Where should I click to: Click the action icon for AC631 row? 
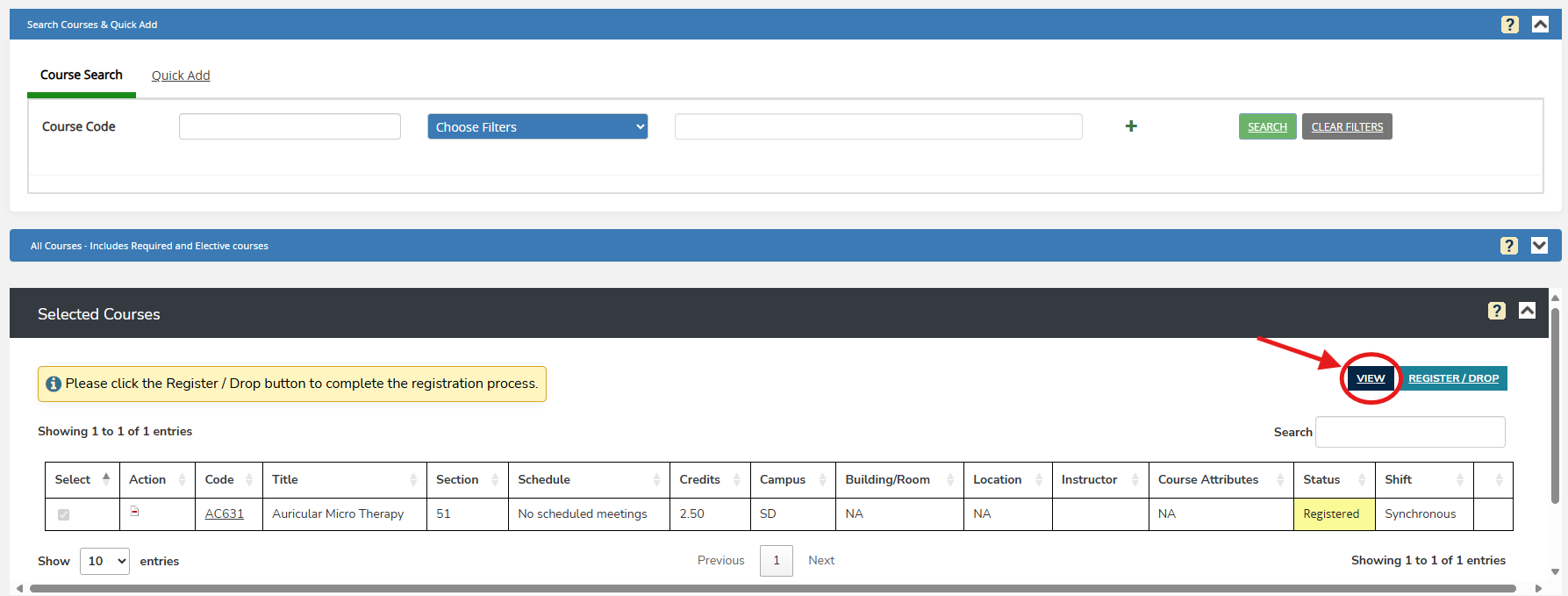(134, 511)
